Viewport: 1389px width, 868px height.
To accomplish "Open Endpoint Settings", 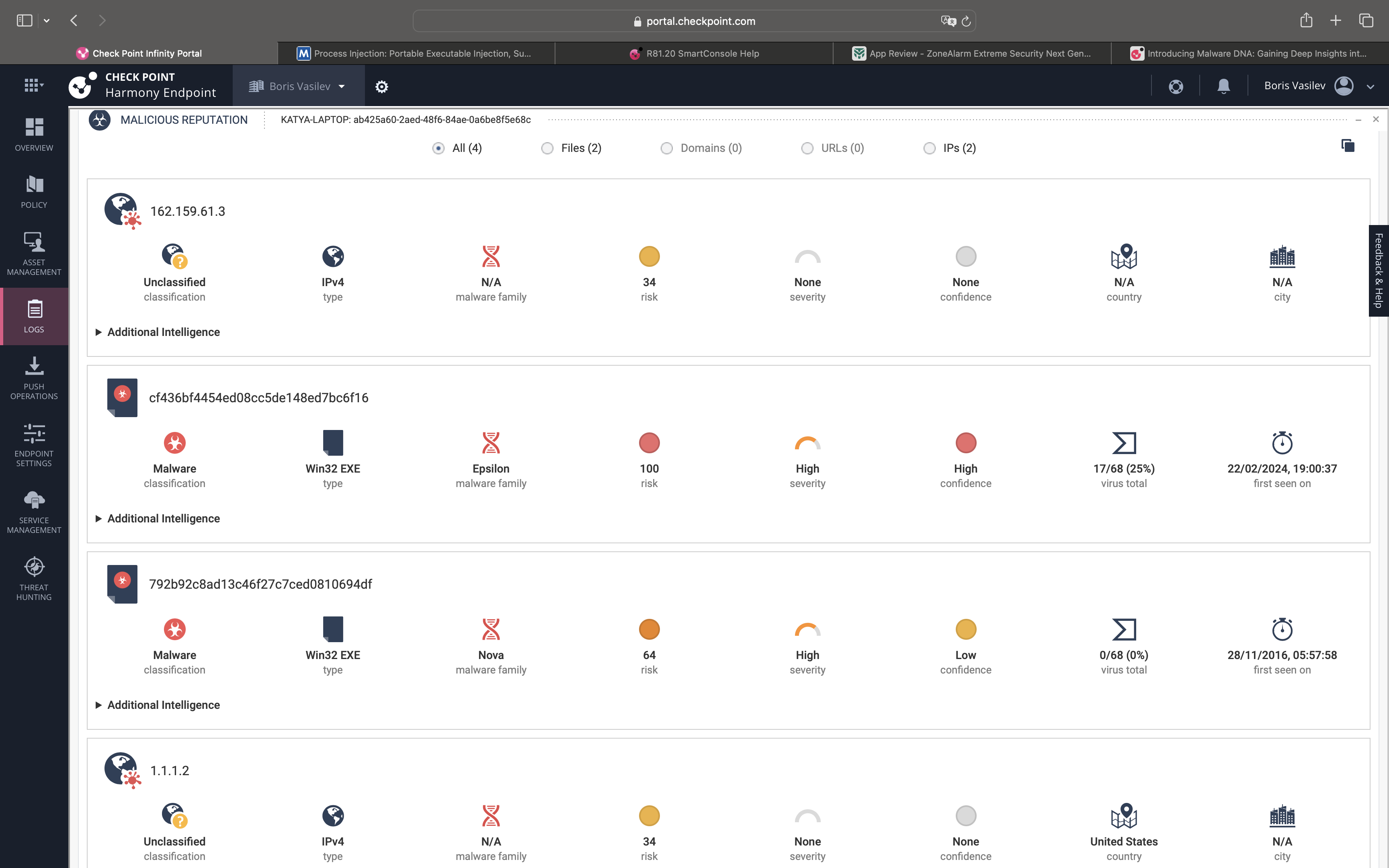I will click(34, 445).
